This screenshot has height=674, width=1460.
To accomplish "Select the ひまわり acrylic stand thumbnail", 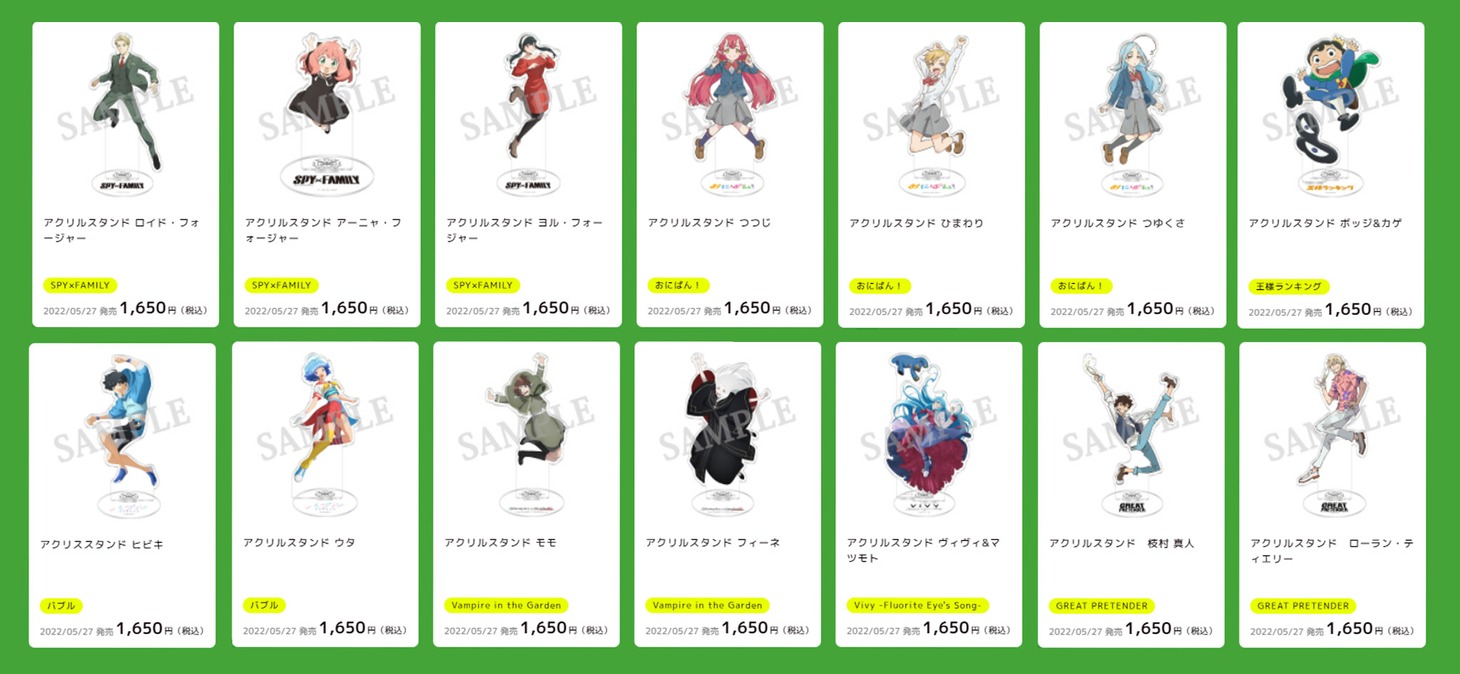I will pyautogui.click(x=931, y=112).
